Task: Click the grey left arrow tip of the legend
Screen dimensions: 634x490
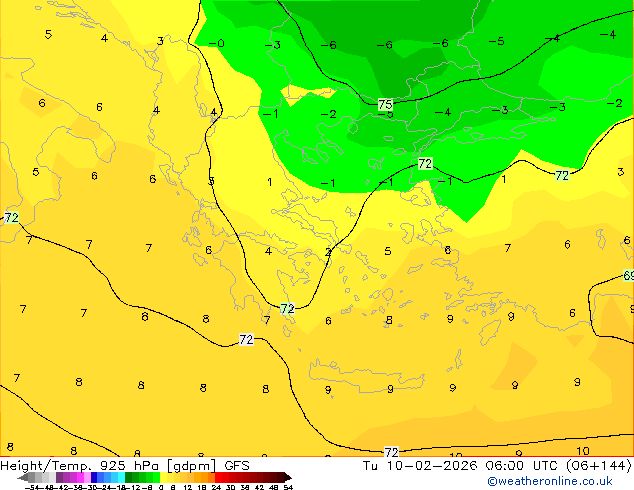Action: 22,478
